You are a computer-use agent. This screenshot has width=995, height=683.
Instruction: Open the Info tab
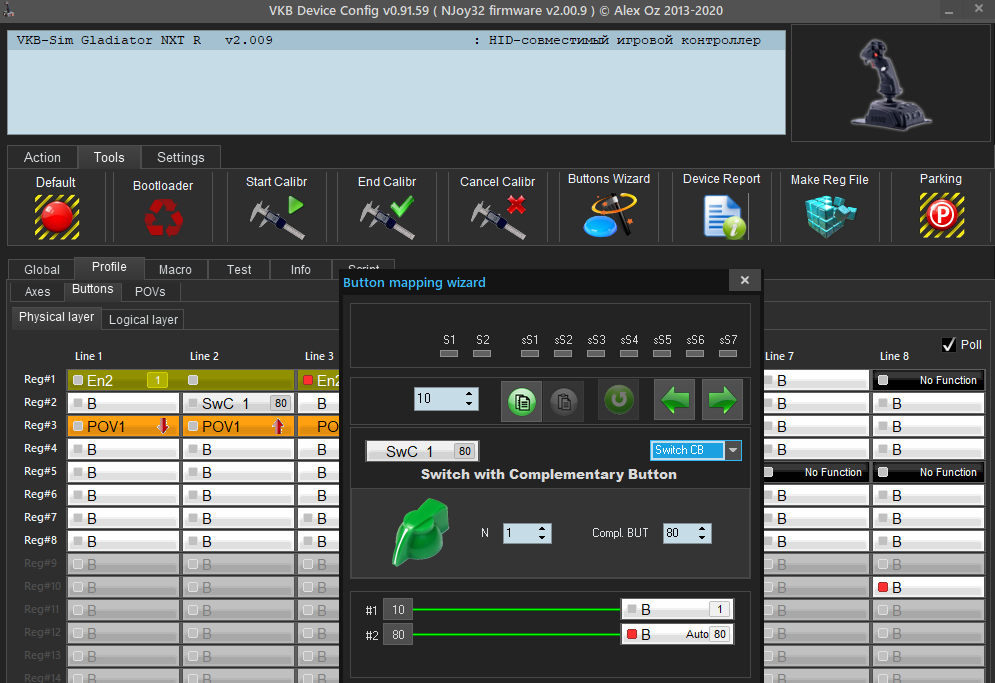tap(301, 270)
